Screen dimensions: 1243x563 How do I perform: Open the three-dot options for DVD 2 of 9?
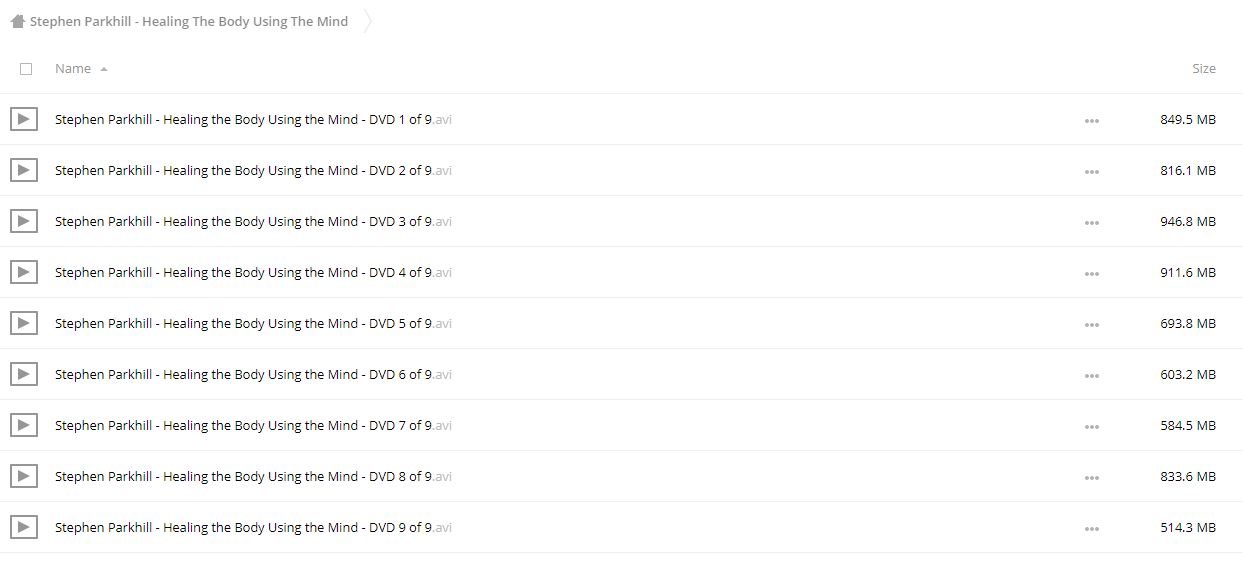1091,172
